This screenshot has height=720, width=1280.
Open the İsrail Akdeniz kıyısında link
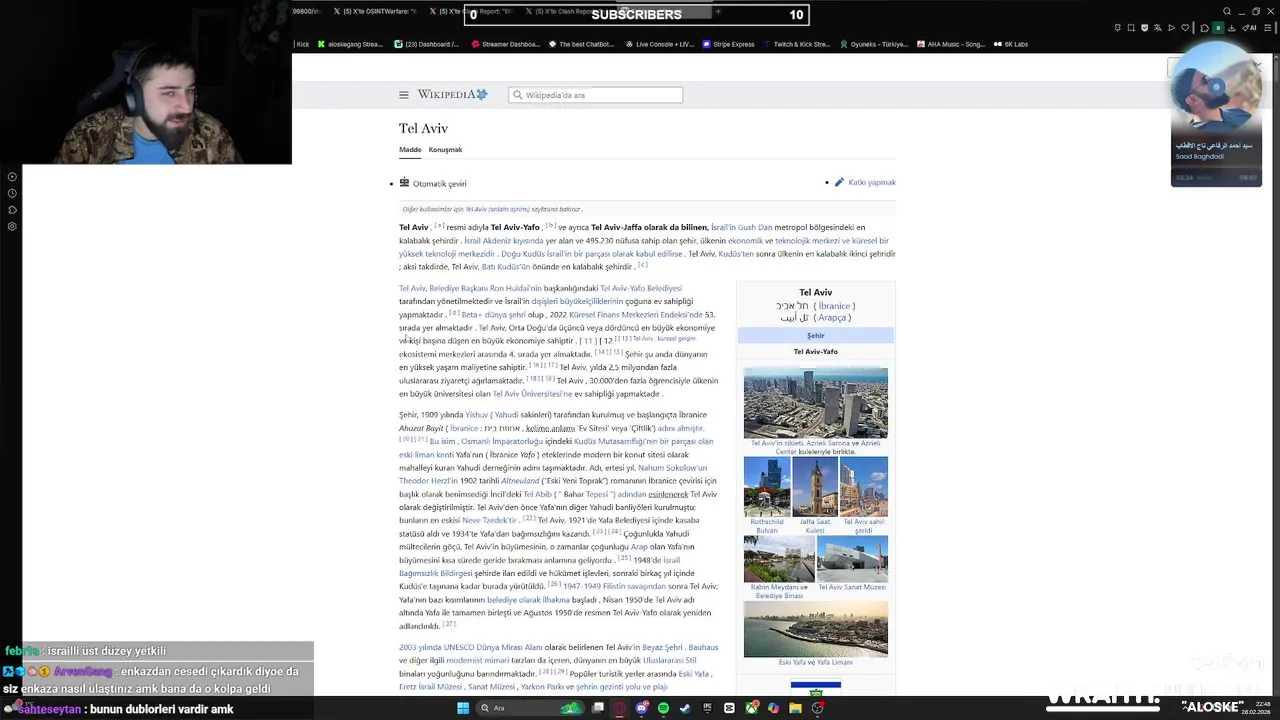coord(503,241)
